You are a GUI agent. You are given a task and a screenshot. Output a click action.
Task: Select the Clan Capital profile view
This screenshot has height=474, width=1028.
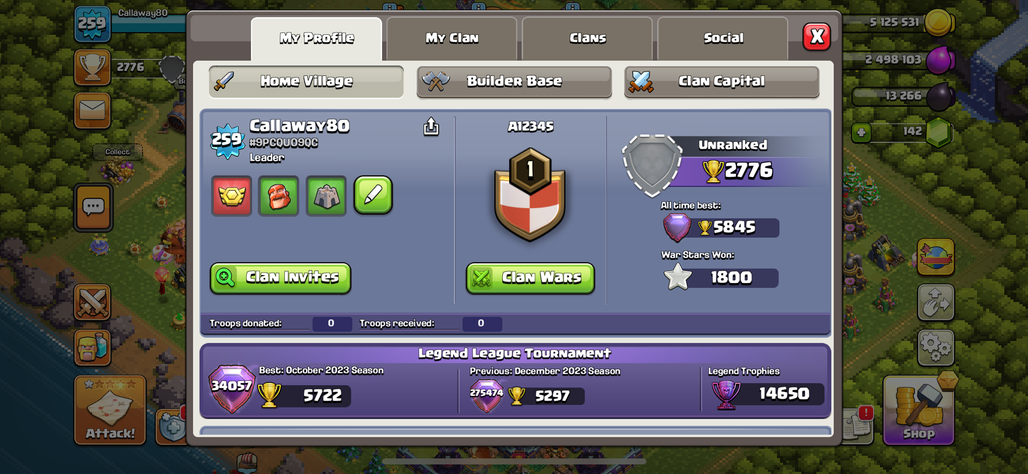coord(721,82)
